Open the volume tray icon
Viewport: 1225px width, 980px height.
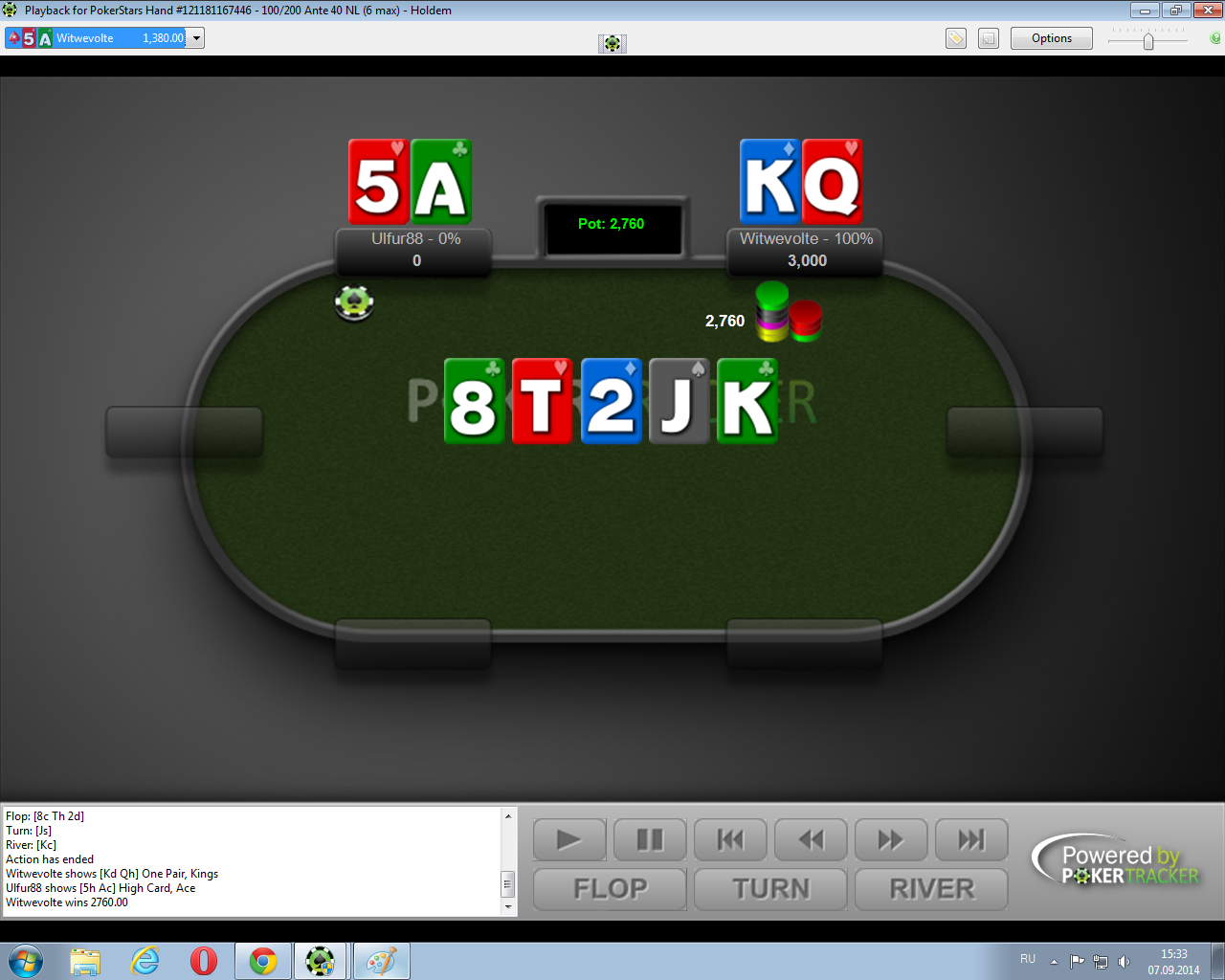1124,962
